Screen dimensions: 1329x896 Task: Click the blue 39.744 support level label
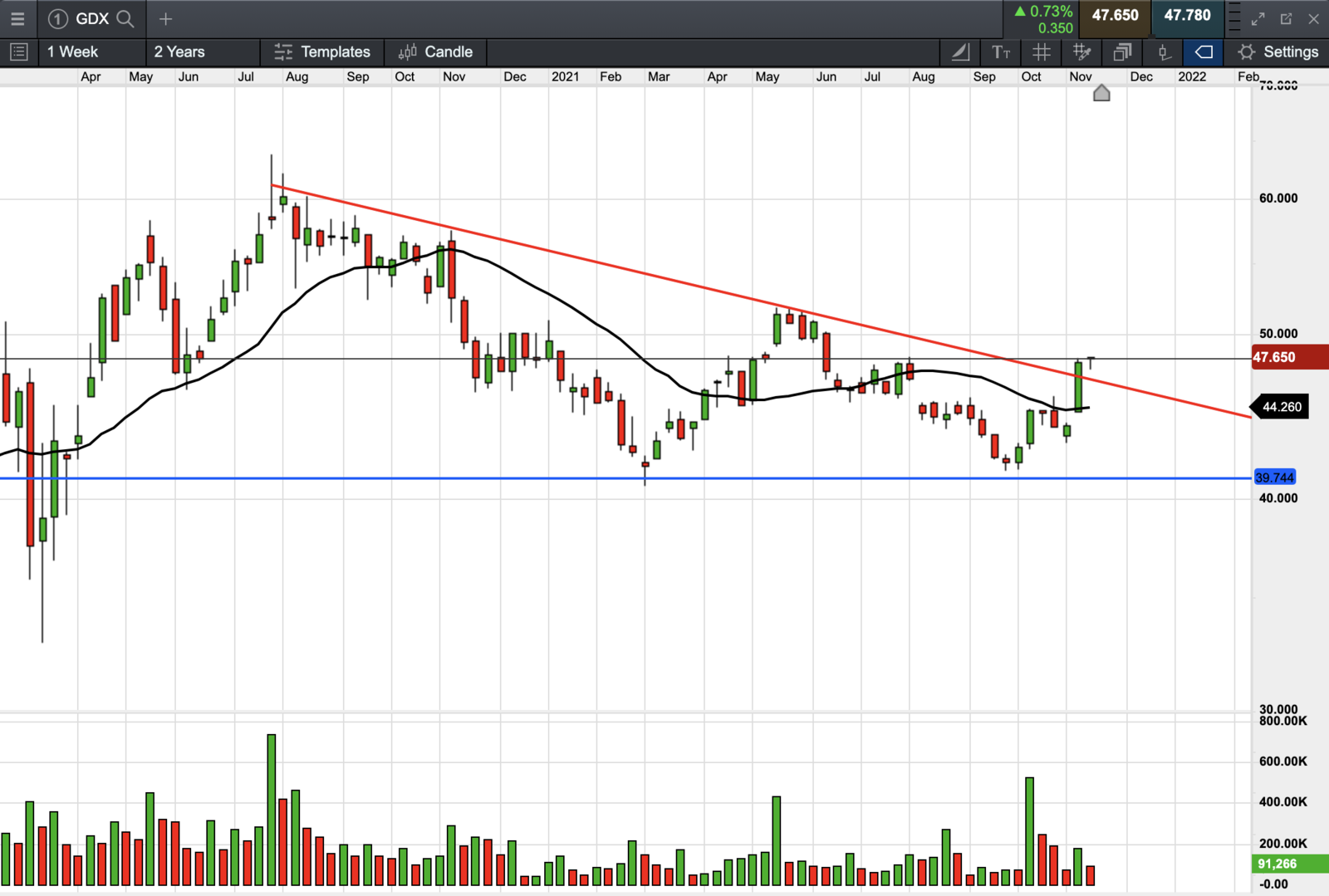[x=1274, y=477]
